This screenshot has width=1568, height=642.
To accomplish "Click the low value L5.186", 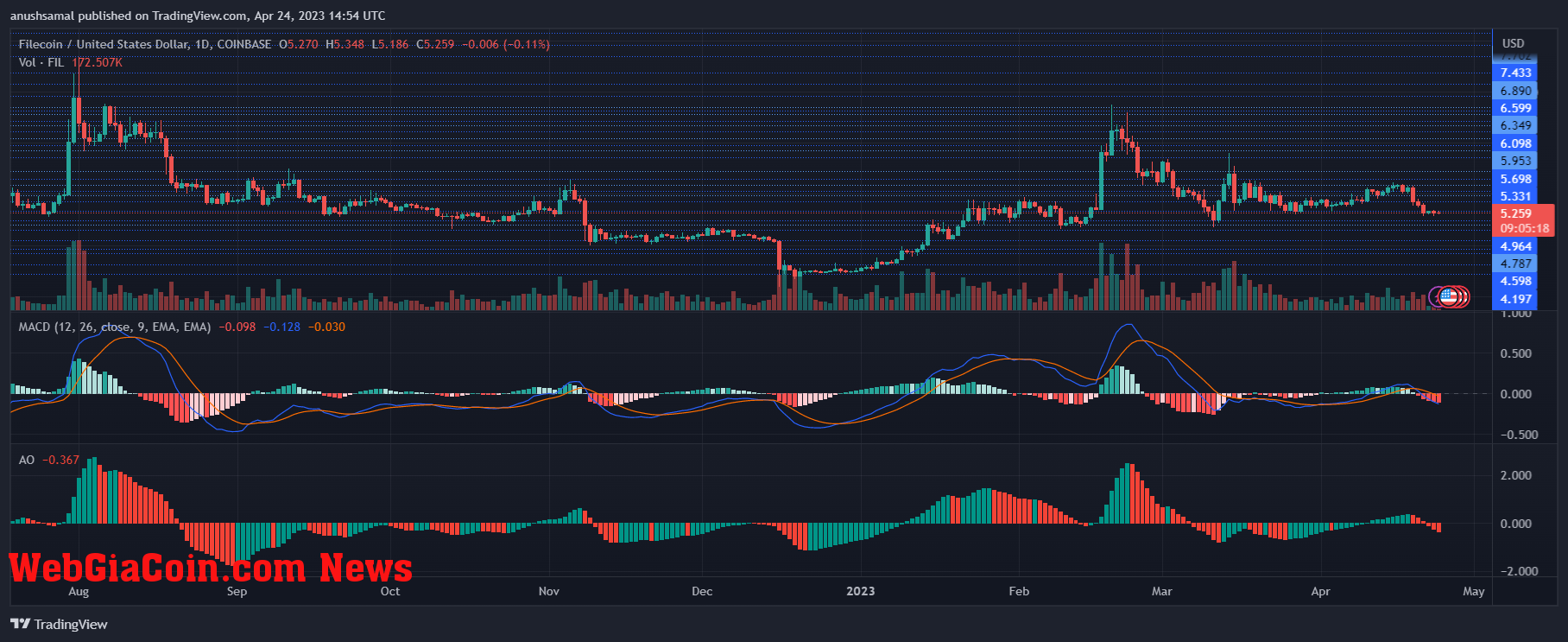I will (x=390, y=44).
